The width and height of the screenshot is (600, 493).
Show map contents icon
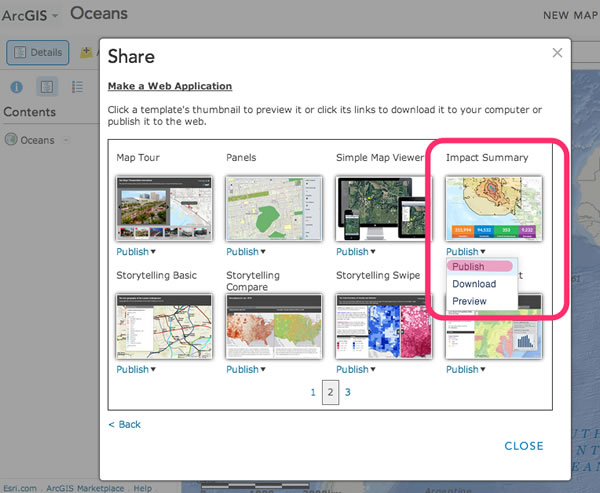click(x=47, y=87)
